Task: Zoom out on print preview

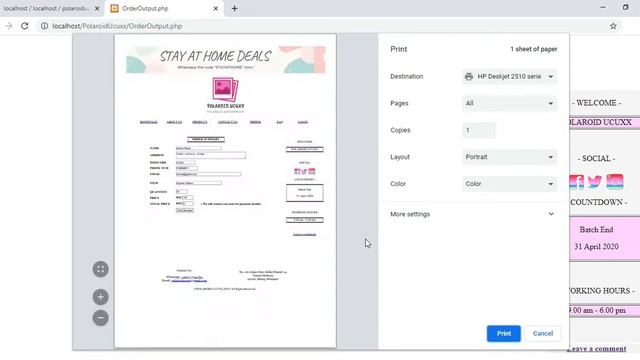Action: 100,318
